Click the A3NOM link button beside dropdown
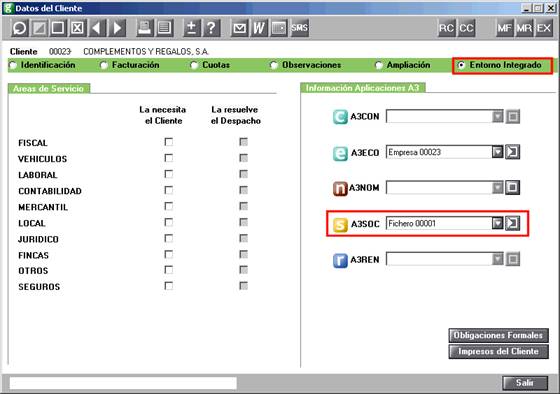Image resolution: width=560 pixels, height=394 pixels. (x=512, y=188)
